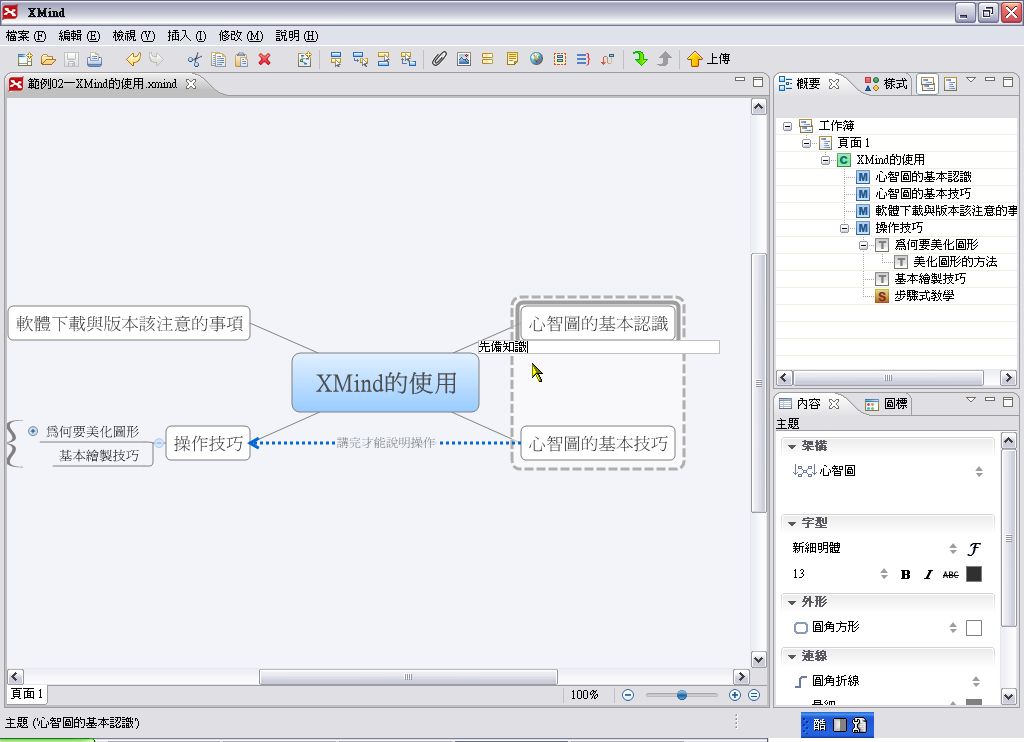This screenshot has height=742, width=1024.
Task: Click the Save floppy disk icon
Action: [x=71, y=59]
